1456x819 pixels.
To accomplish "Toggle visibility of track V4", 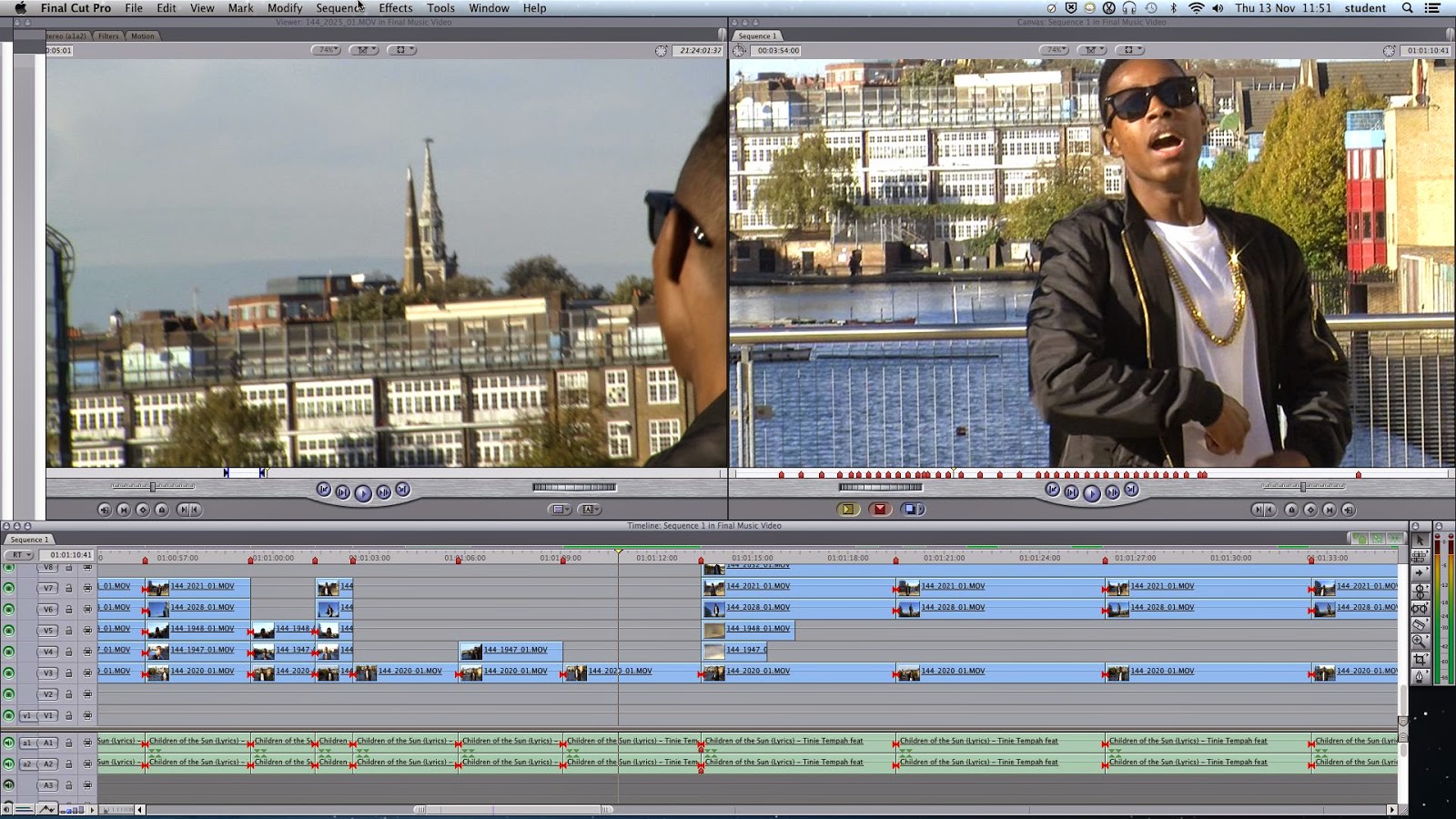I will coord(9,652).
